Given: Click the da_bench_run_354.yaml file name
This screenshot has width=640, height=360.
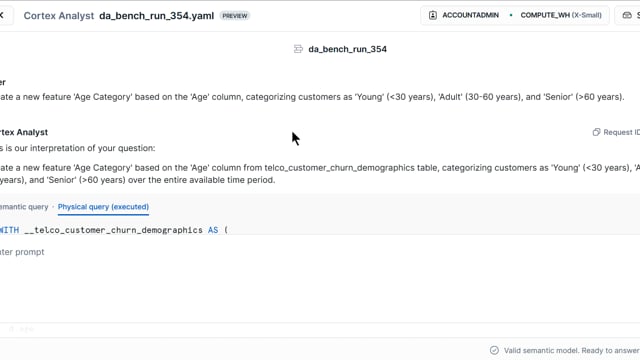Looking at the screenshot, I should pos(156,16).
